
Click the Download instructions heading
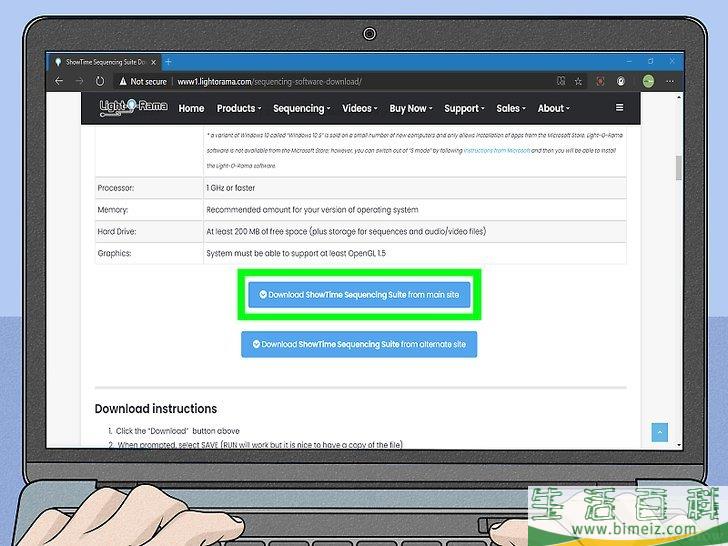coord(156,409)
